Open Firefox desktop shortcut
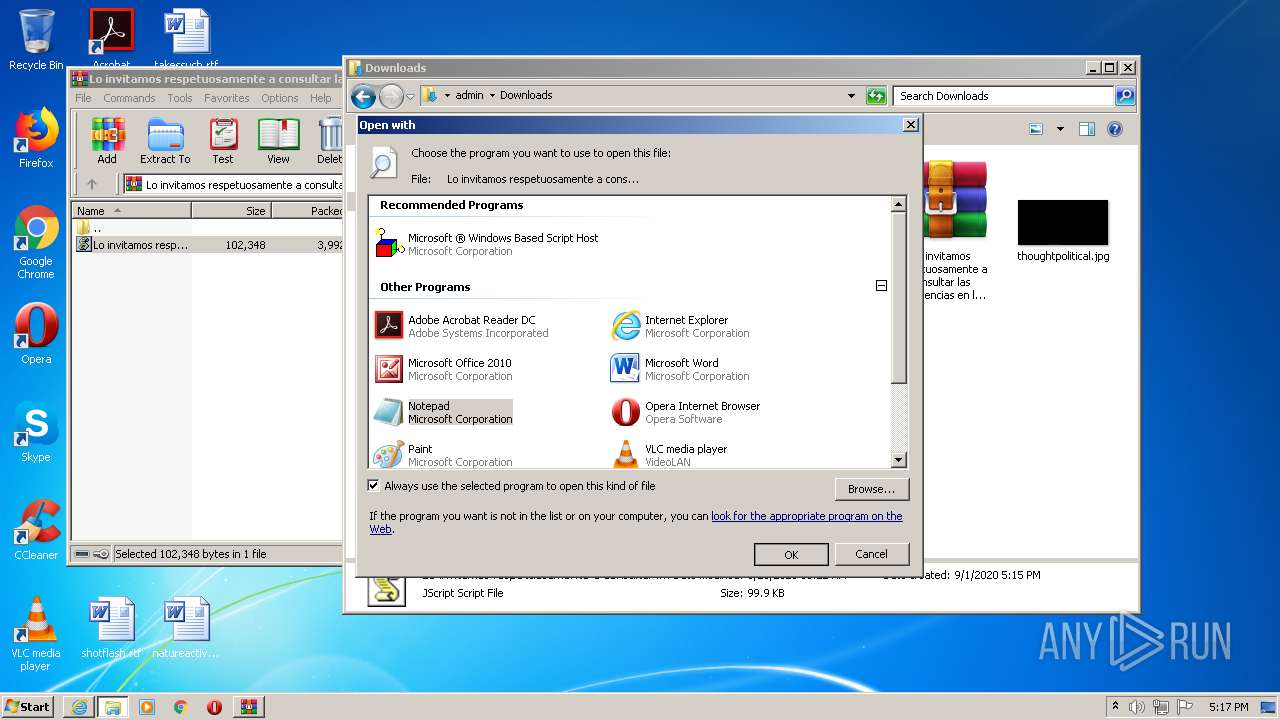Image resolution: width=1280 pixels, height=720 pixels. (36, 138)
